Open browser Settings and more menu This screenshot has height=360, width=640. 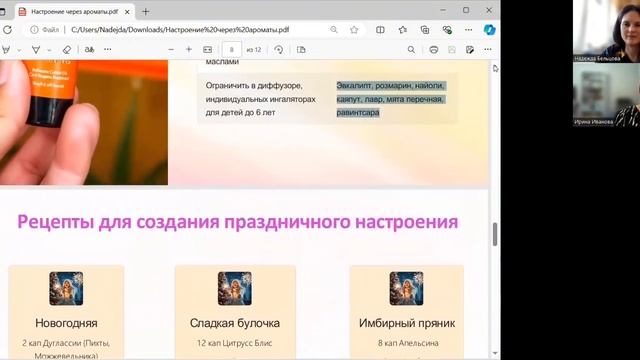pyautogui.click(x=469, y=30)
